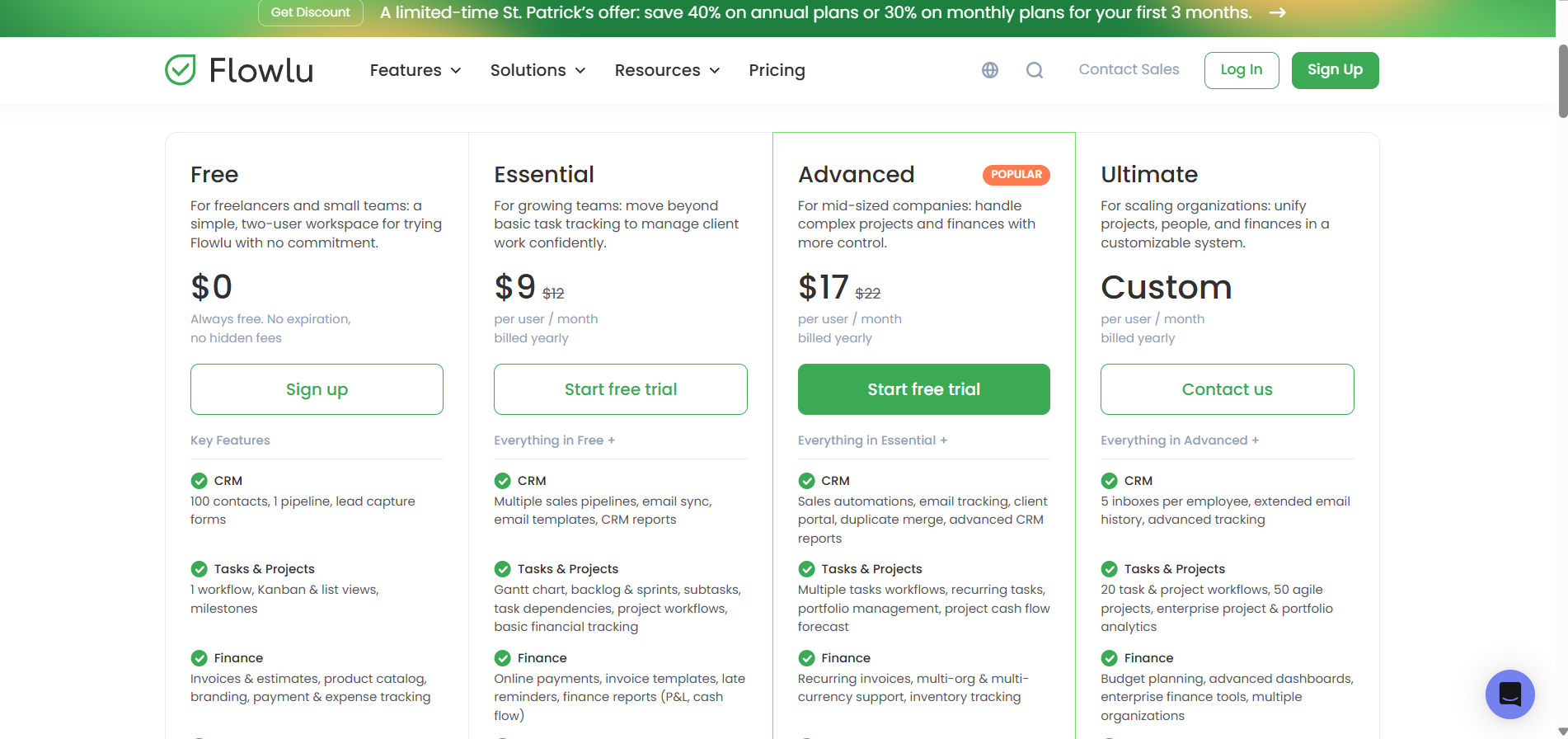Click the Flowlu logo

[x=238, y=70]
